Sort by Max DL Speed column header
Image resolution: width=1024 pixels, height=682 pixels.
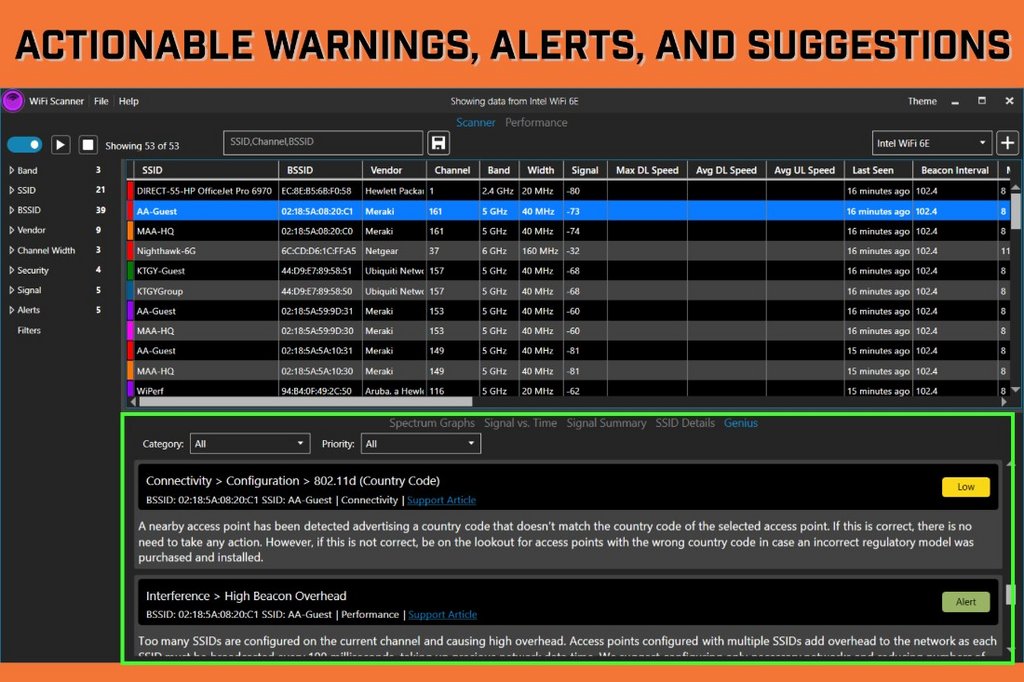pyautogui.click(x=647, y=170)
